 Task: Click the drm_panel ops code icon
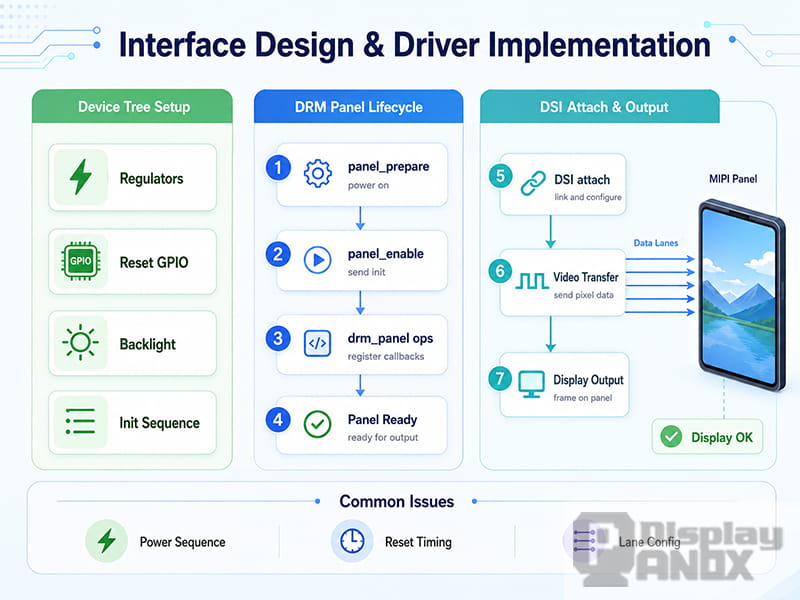click(317, 343)
